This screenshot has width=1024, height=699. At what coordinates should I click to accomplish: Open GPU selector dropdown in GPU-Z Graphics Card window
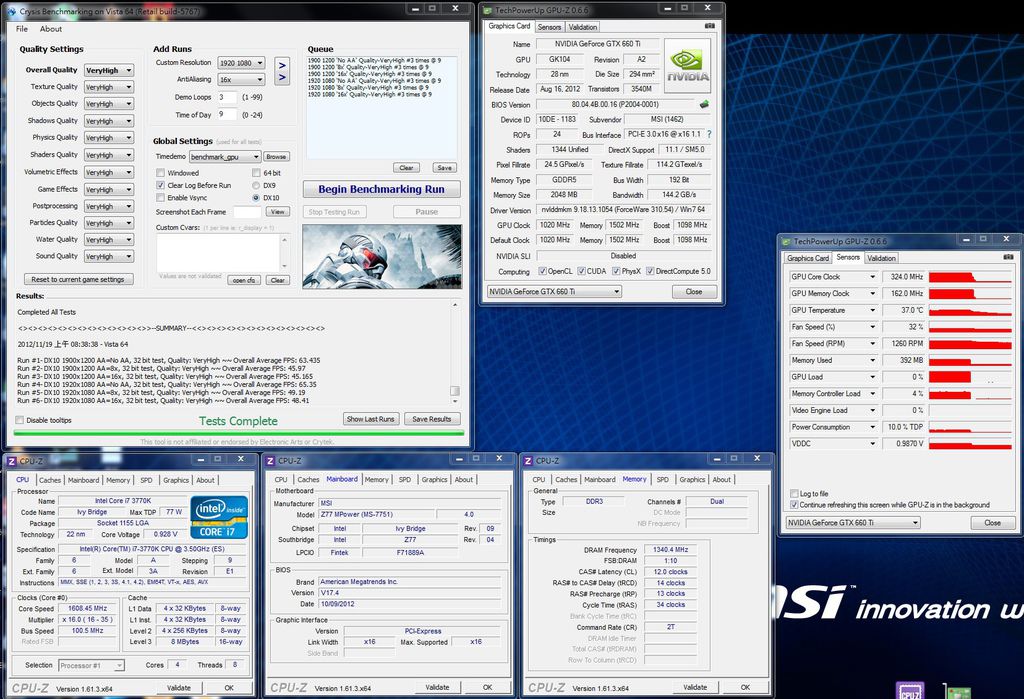[554, 291]
